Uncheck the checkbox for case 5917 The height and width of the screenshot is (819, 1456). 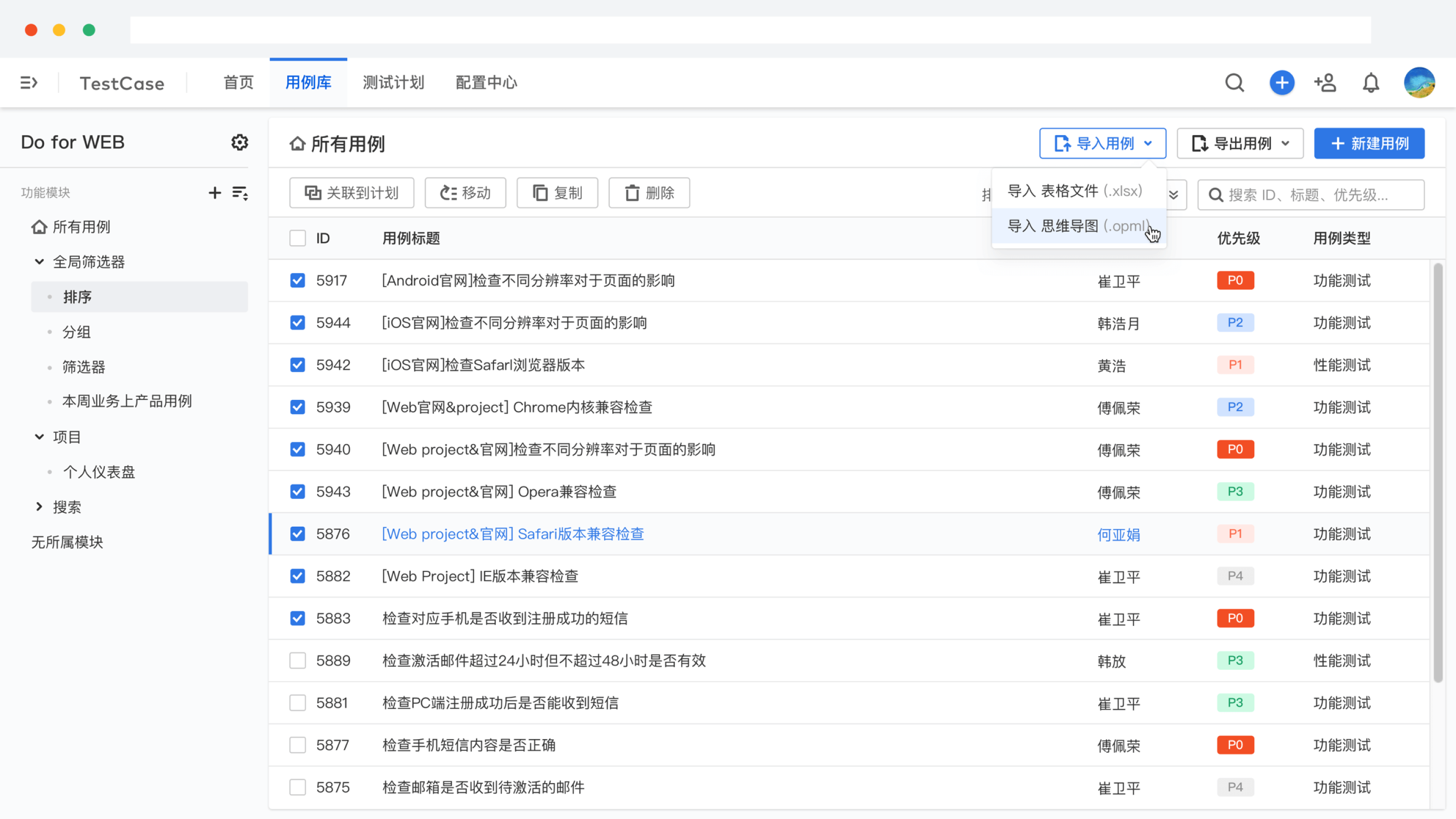pos(297,281)
